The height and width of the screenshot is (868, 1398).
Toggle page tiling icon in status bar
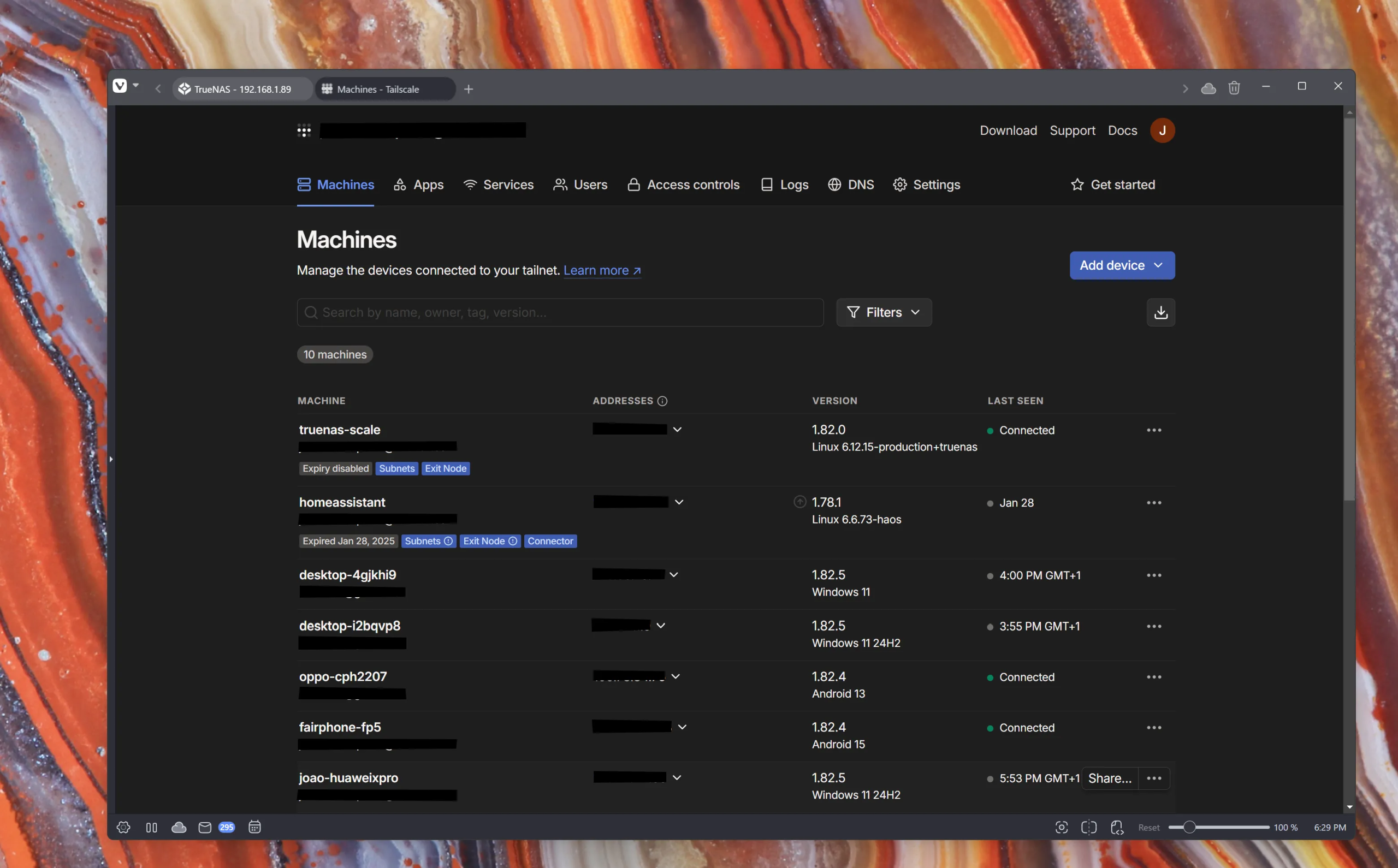pyautogui.click(x=1088, y=827)
